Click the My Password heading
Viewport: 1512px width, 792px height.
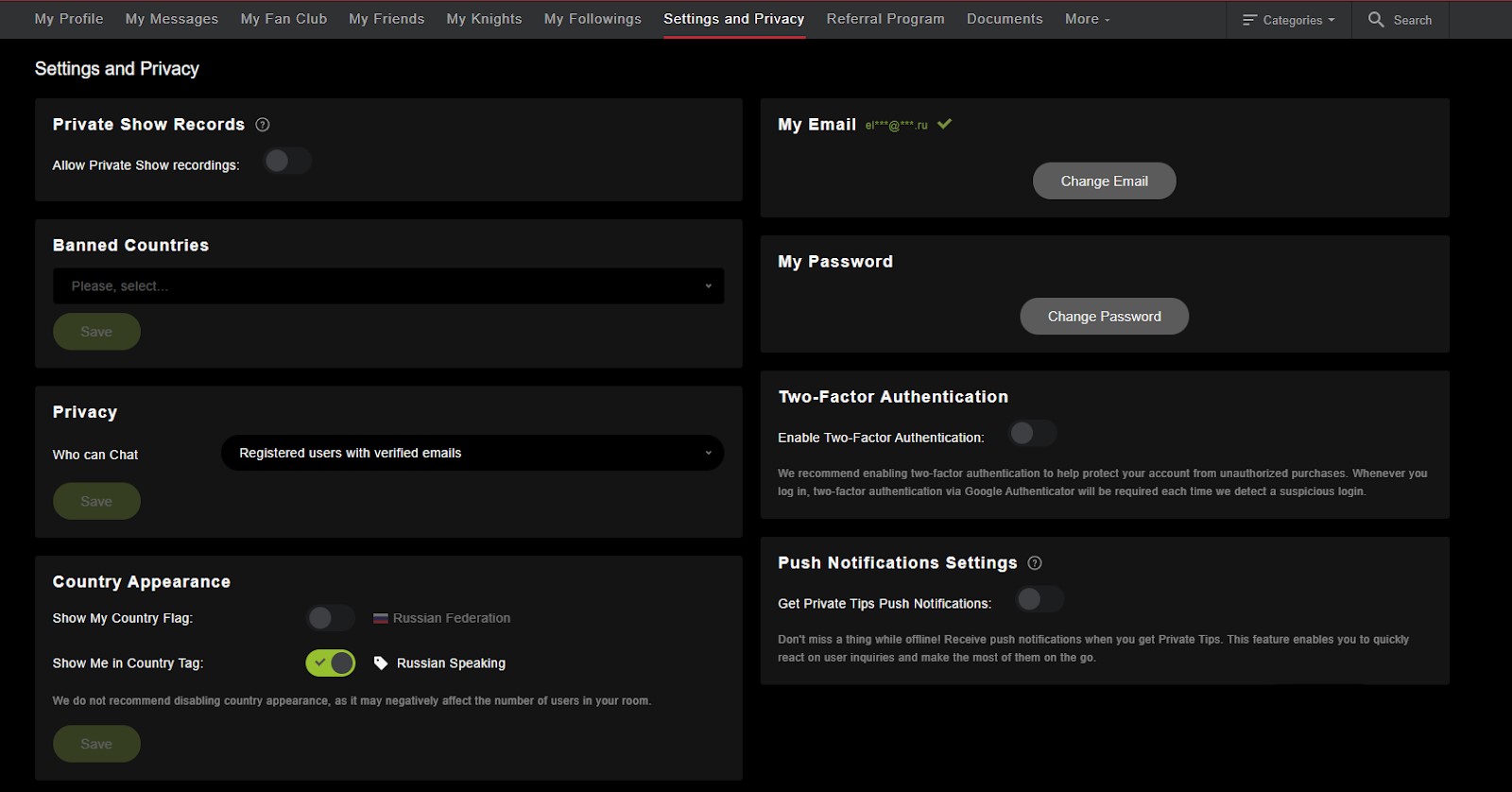pos(835,262)
